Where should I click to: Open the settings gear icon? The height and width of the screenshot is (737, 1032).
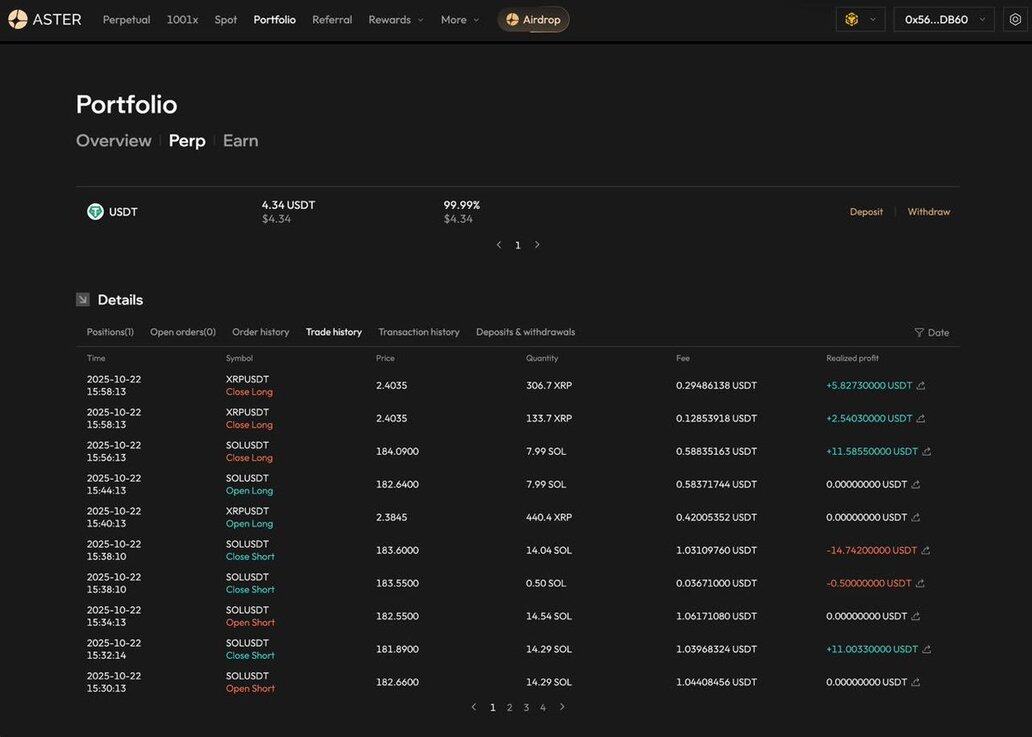1015,19
